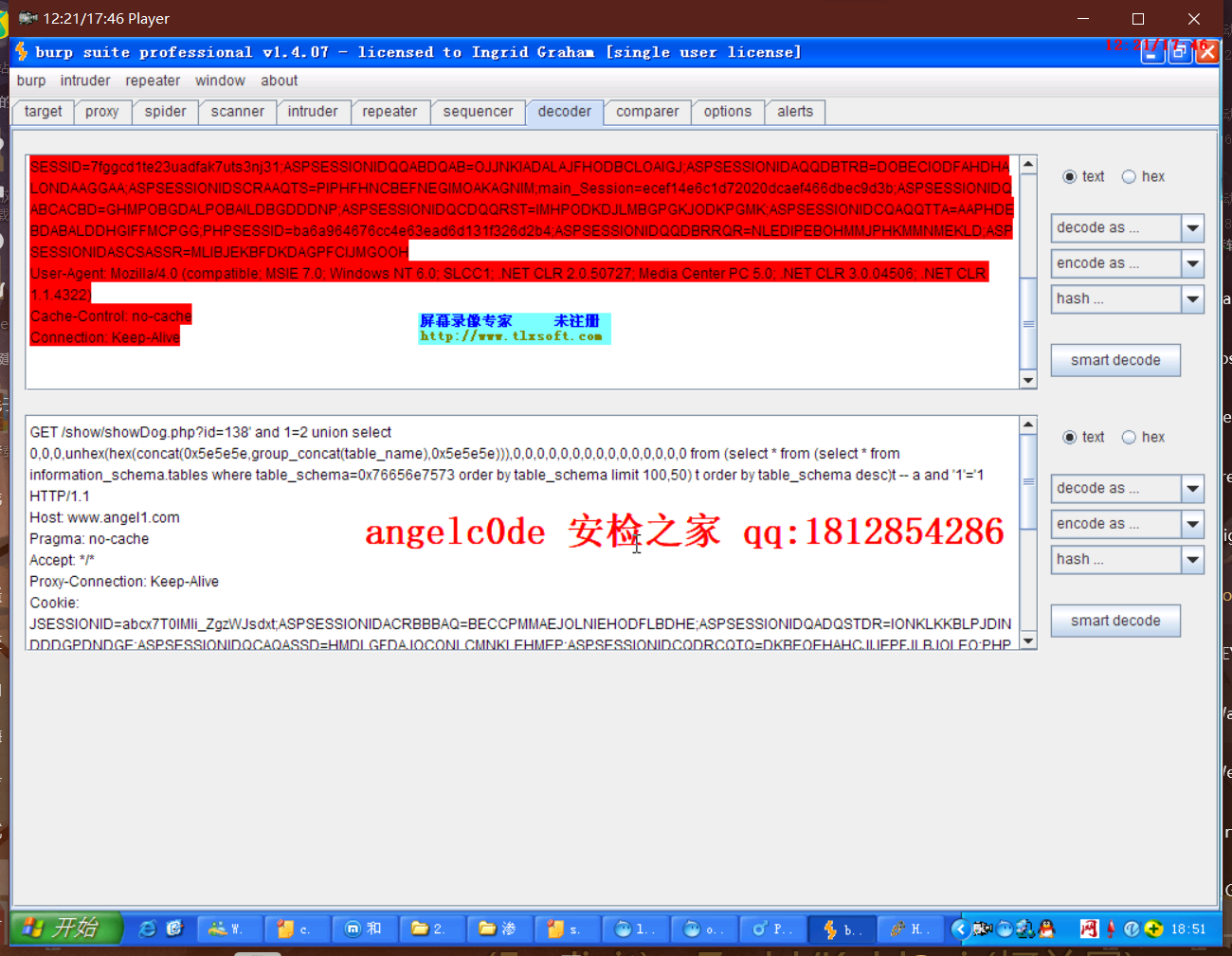Click the screen recorder camera tray icon

point(983,929)
